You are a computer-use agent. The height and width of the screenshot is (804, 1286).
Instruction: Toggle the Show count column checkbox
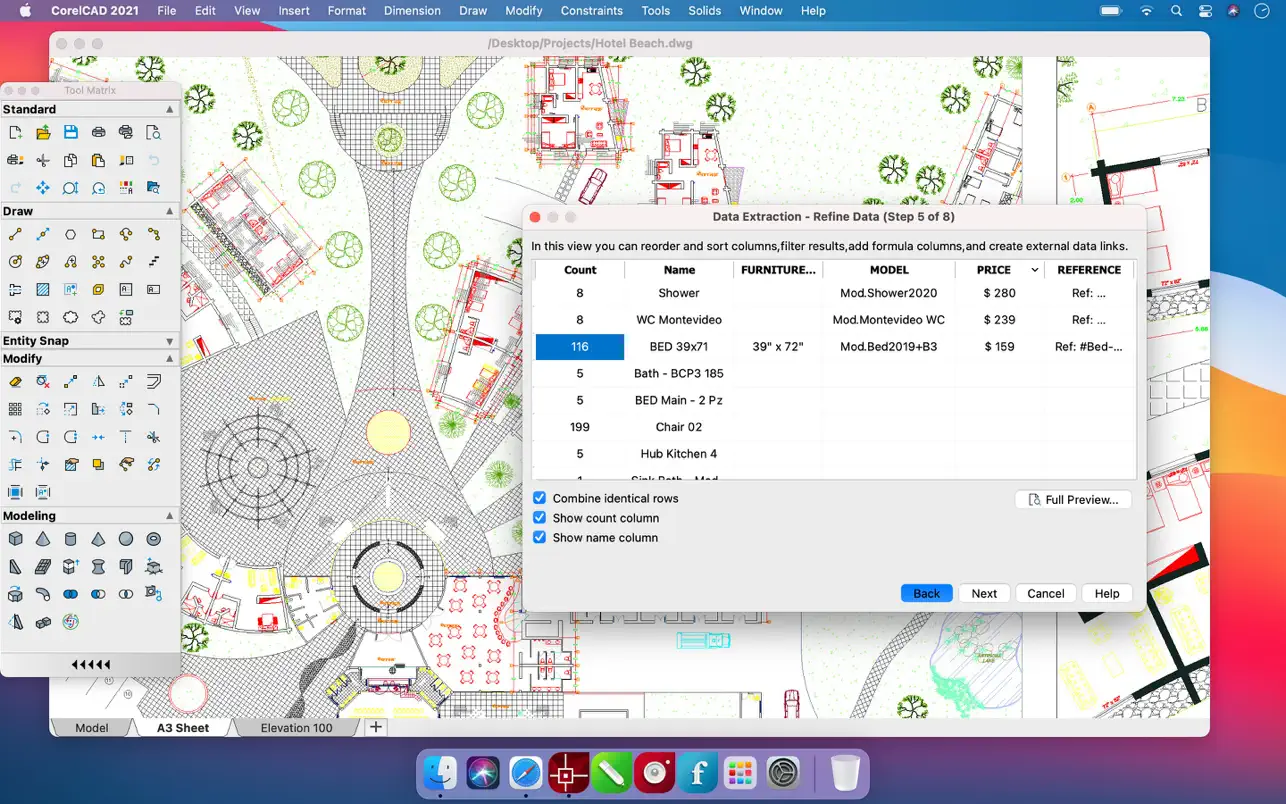coord(540,518)
